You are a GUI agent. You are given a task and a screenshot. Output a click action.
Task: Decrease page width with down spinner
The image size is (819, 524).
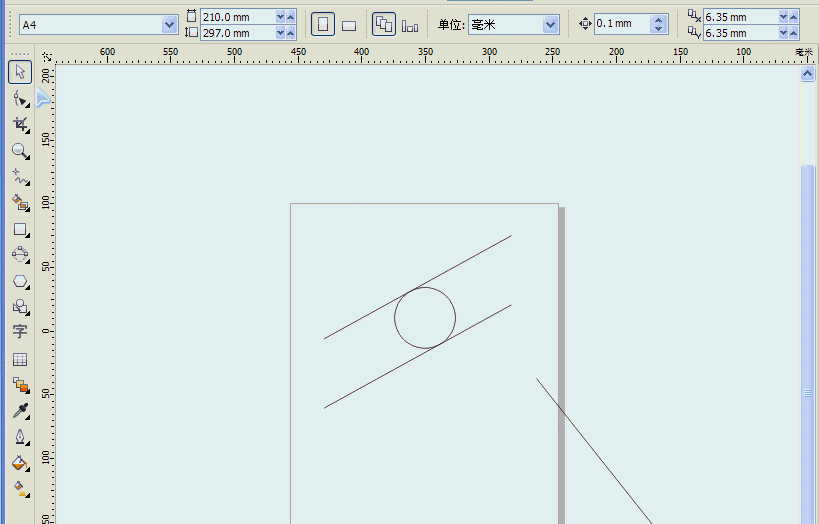click(280, 17)
